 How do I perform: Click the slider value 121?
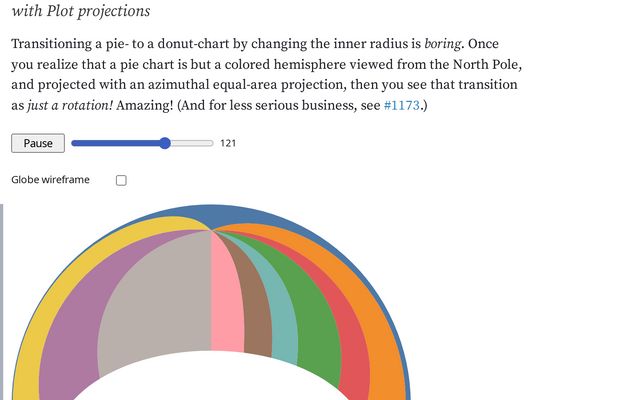point(228,143)
